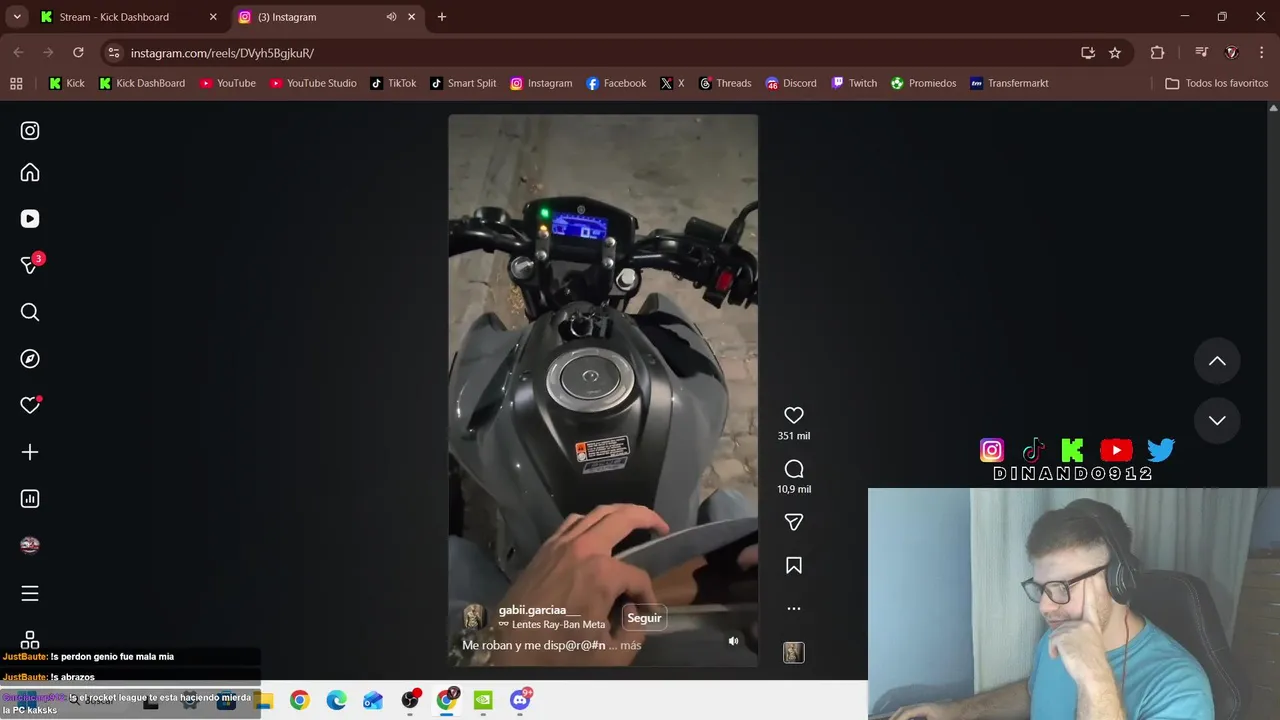Share the reel via paper plane icon
This screenshot has width=1280, height=720.
794,522
